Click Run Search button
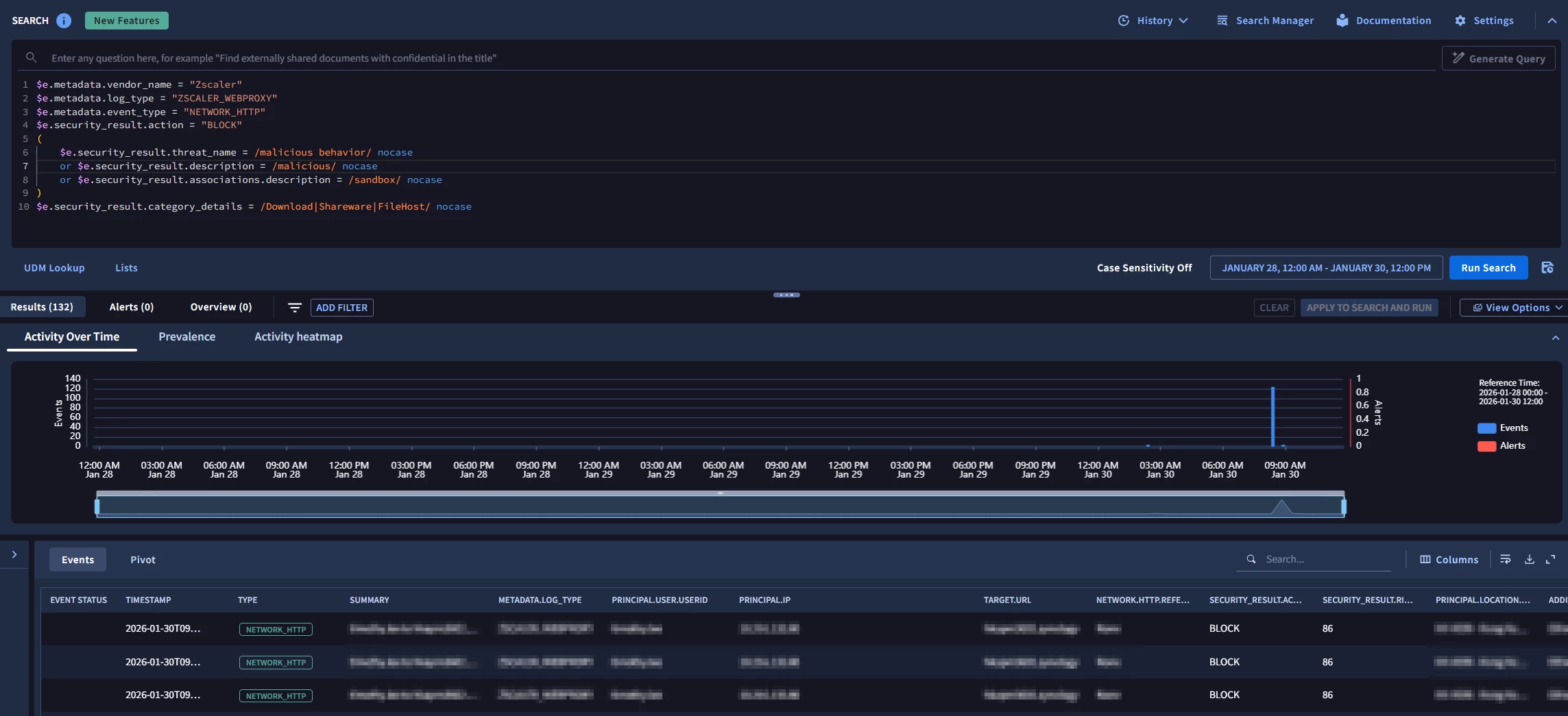This screenshot has height=716, width=1568. (x=1488, y=268)
